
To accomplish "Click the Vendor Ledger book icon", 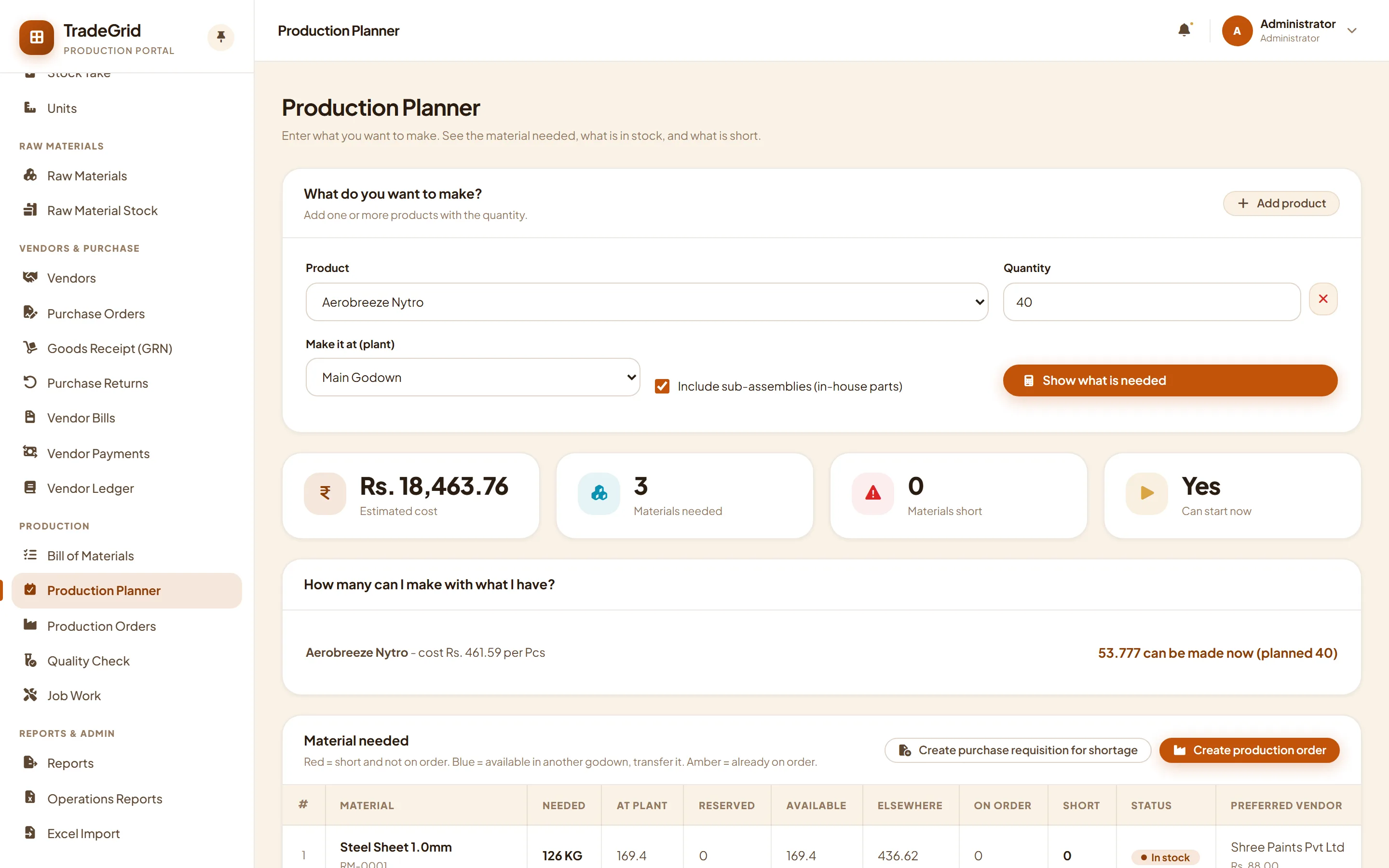I will (x=30, y=488).
